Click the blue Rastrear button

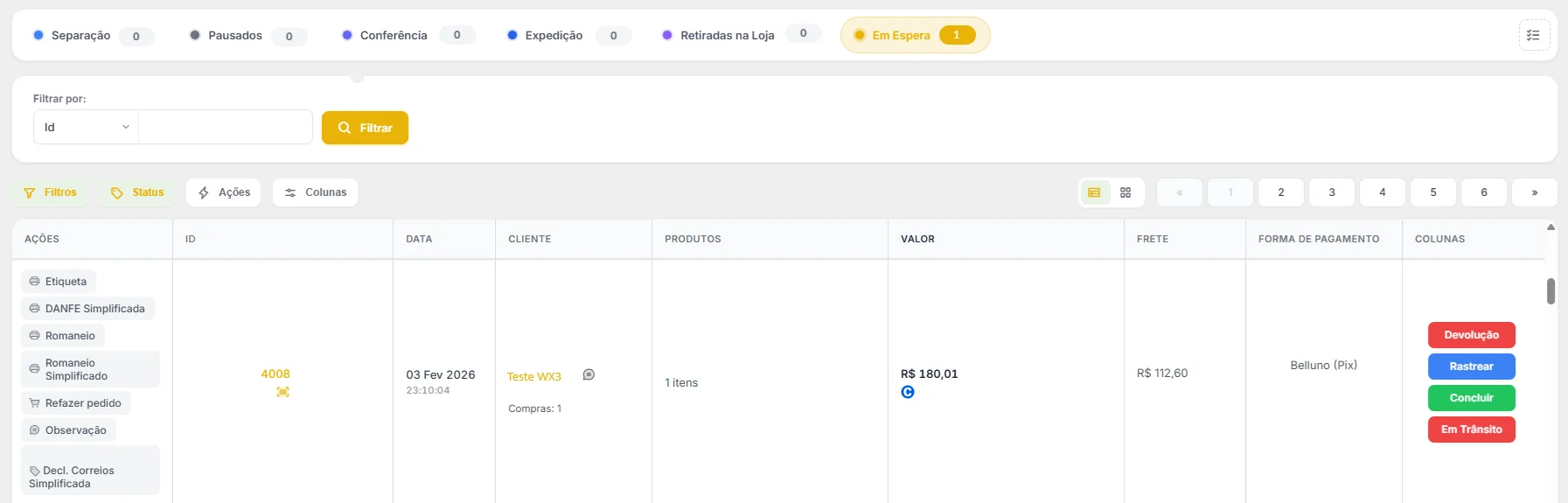click(x=1472, y=367)
